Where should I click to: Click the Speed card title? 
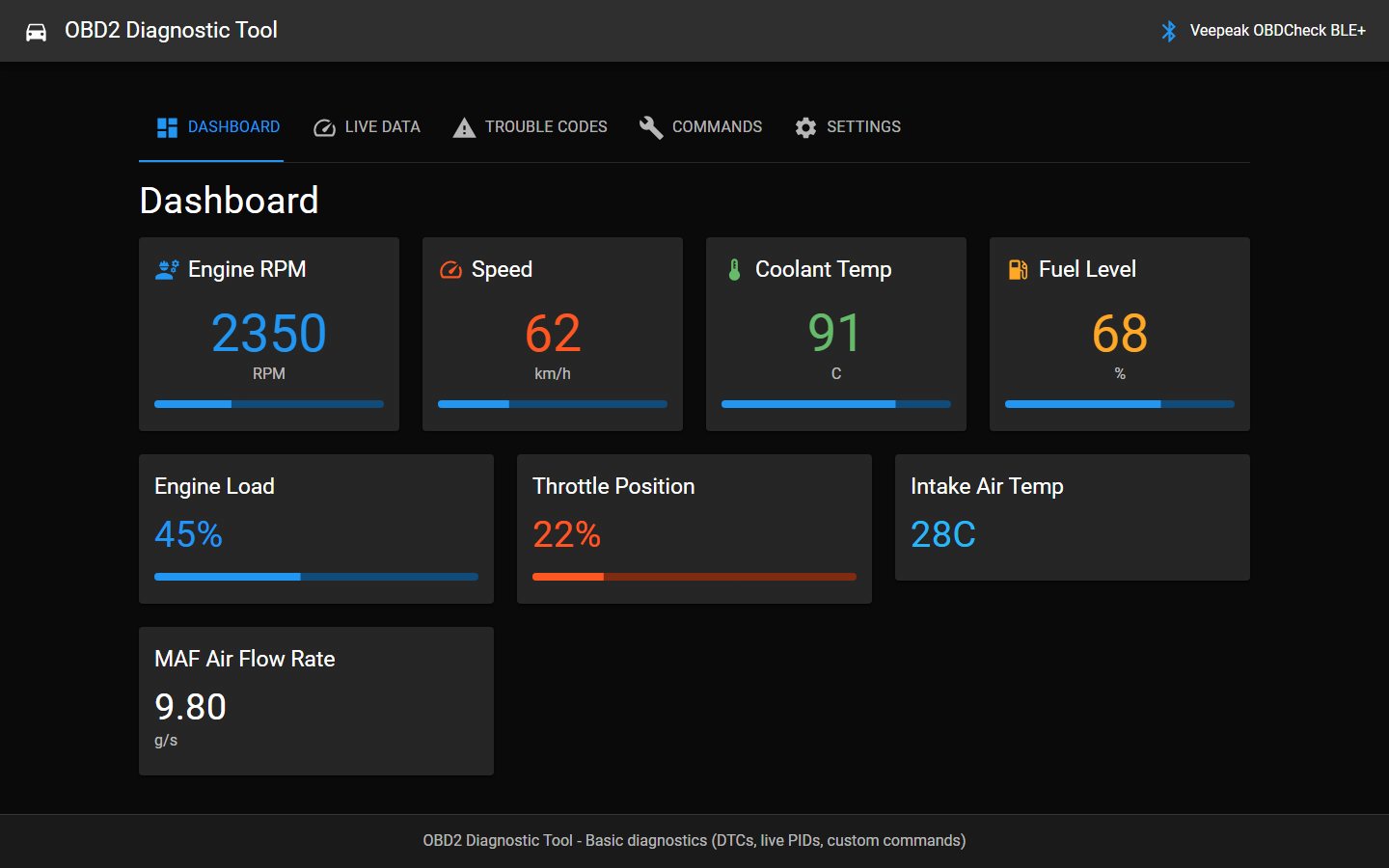tap(502, 270)
